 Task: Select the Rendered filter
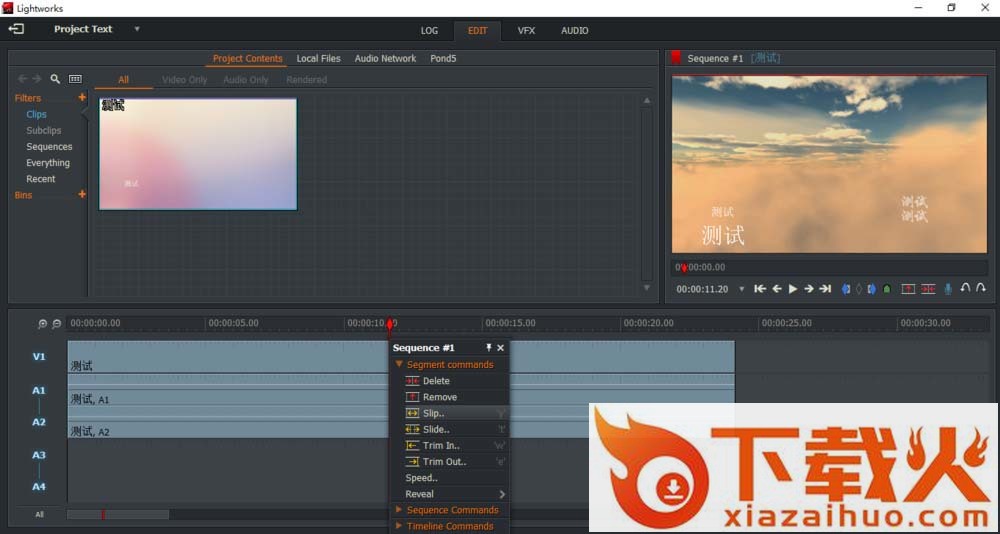[306, 80]
